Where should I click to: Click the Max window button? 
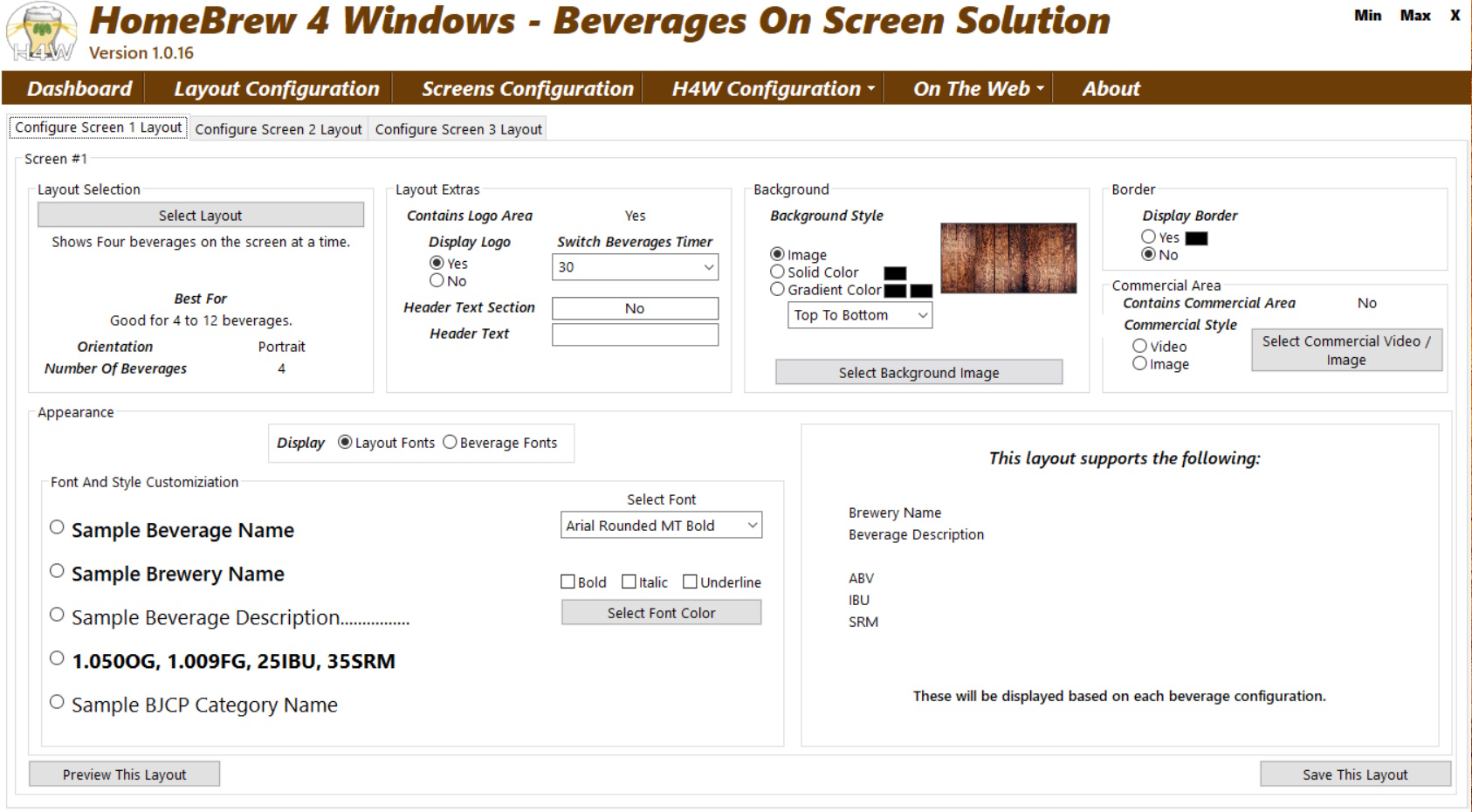tap(1415, 16)
